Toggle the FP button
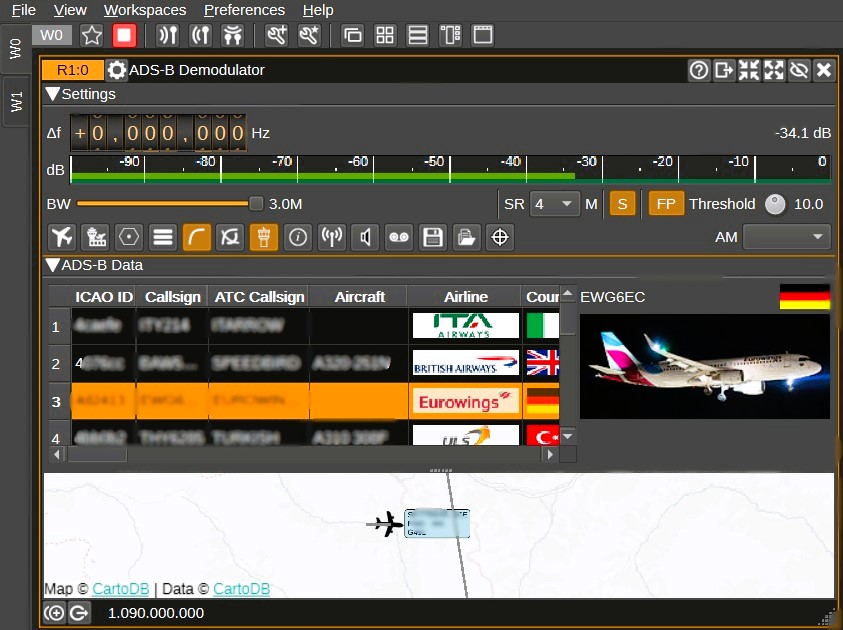 pyautogui.click(x=666, y=204)
